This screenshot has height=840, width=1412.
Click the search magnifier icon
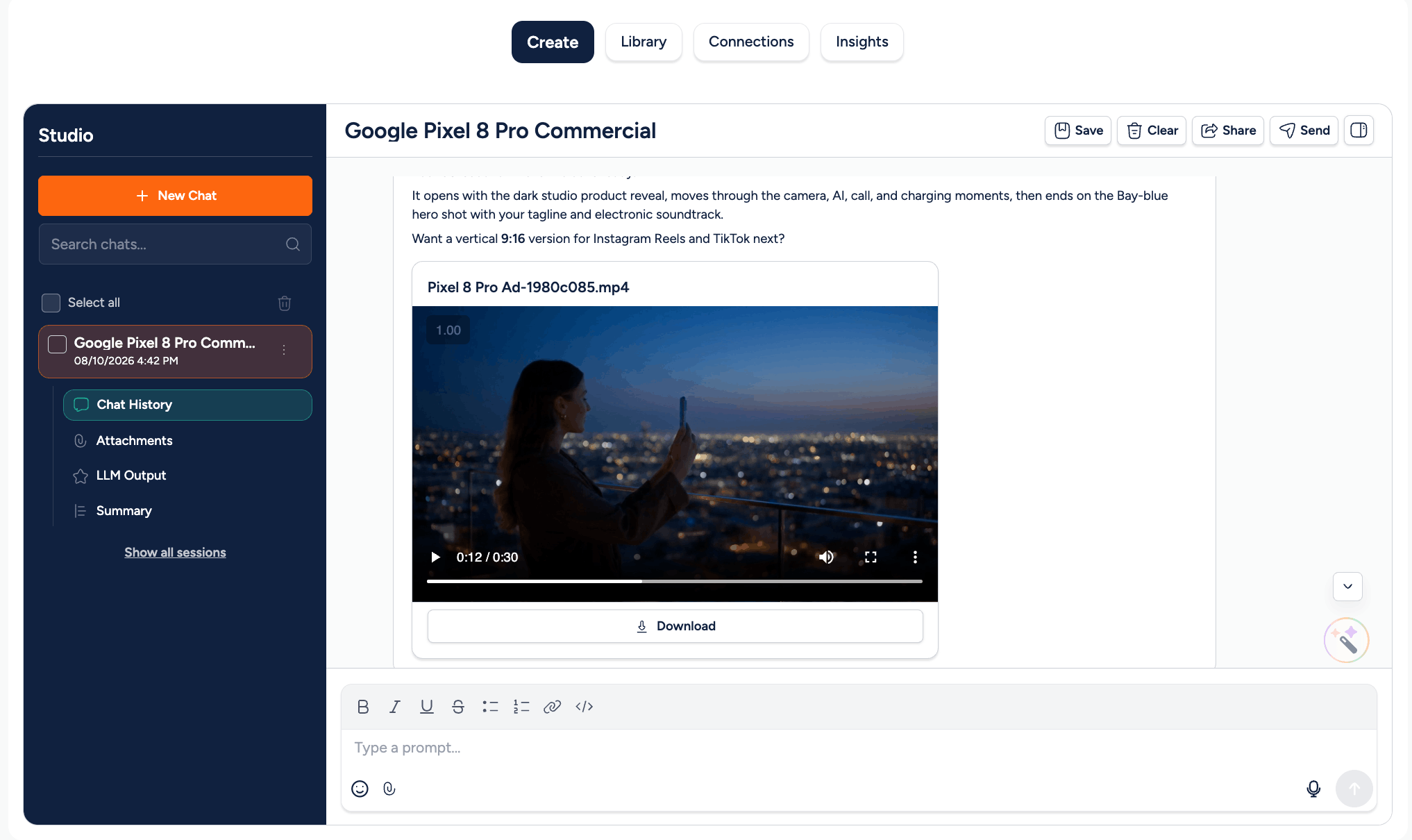click(x=293, y=244)
